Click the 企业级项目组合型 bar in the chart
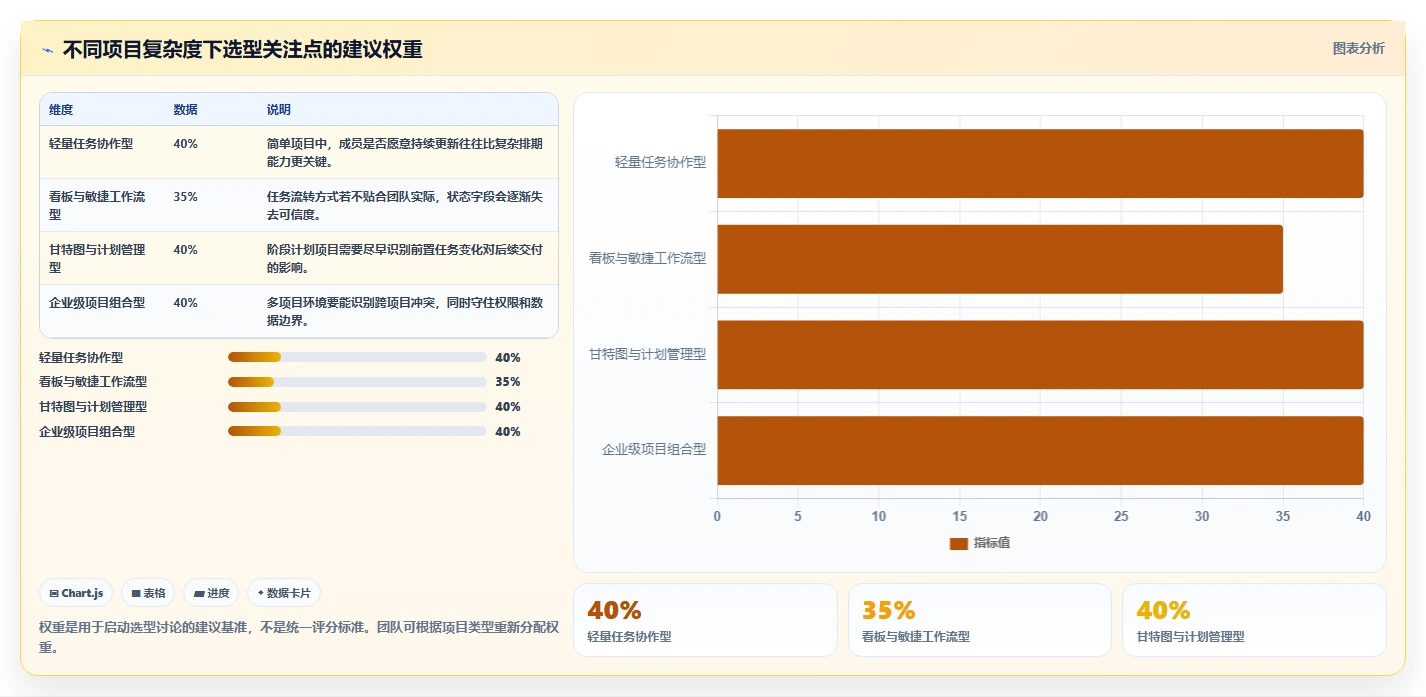 click(x=1040, y=450)
